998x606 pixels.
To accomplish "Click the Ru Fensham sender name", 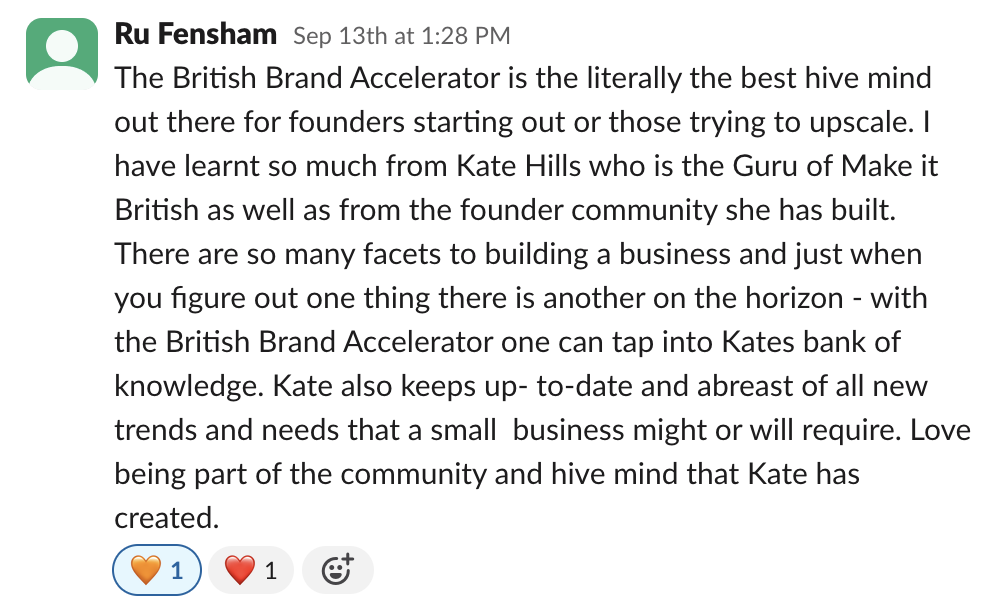I will coord(195,34).
